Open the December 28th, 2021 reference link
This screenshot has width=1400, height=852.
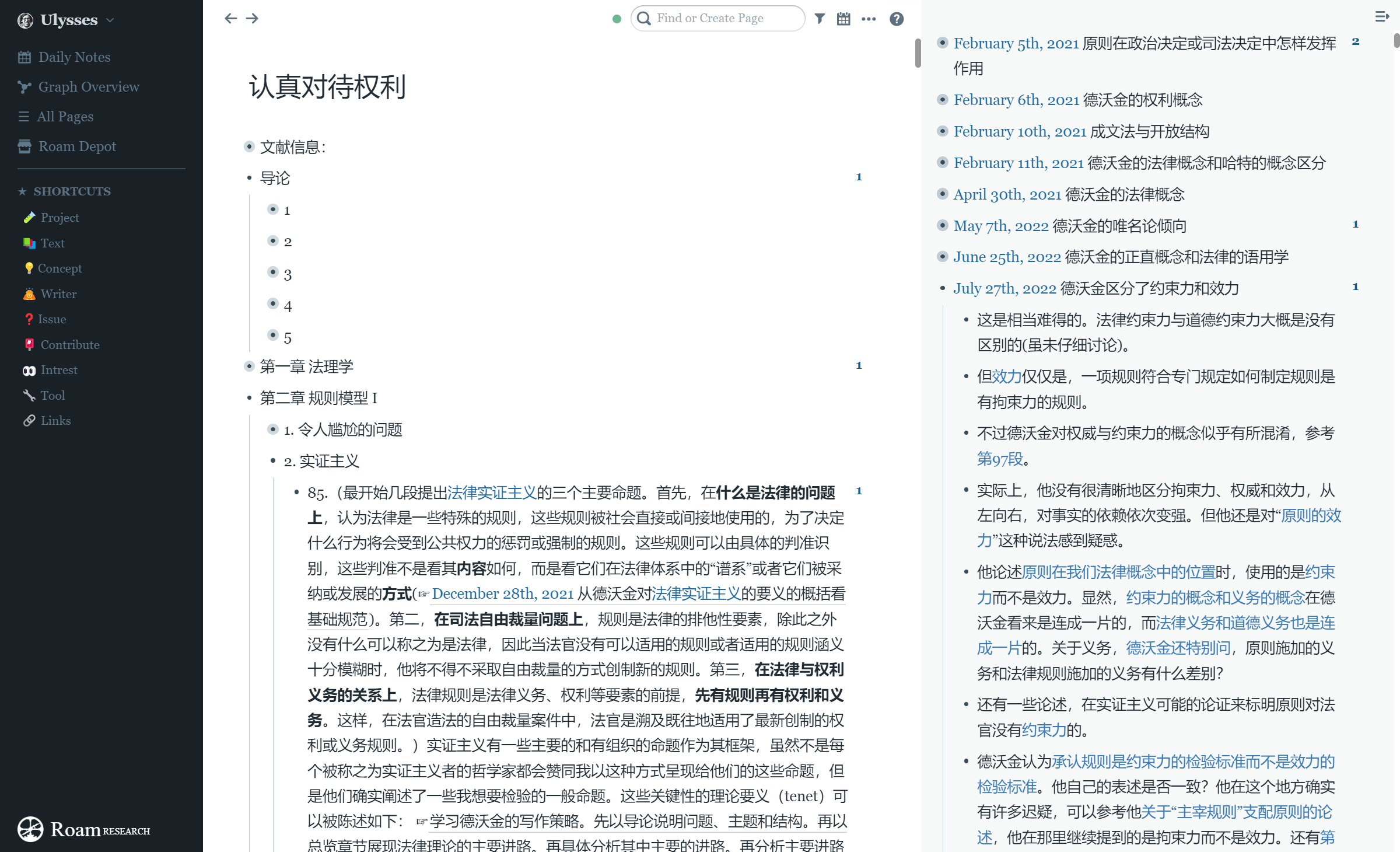click(x=503, y=594)
